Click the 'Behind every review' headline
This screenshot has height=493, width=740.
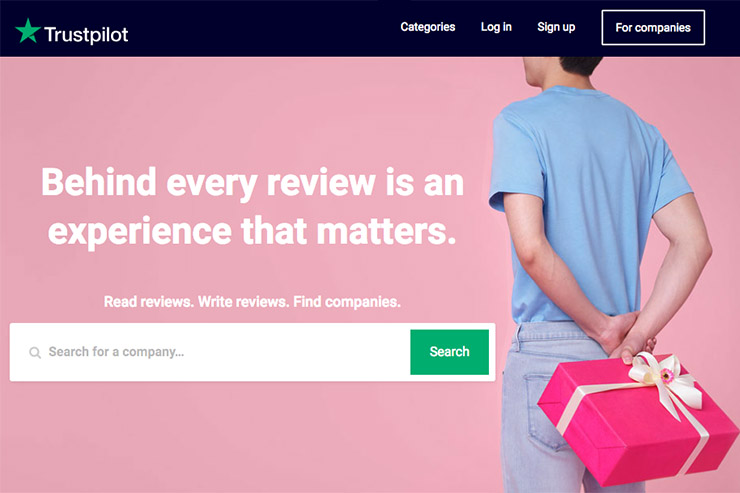click(252, 207)
